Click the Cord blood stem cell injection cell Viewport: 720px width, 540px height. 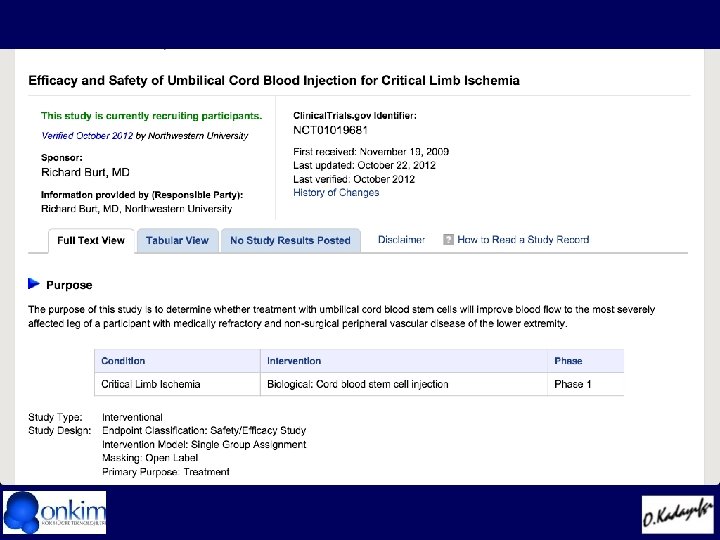[x=404, y=384]
